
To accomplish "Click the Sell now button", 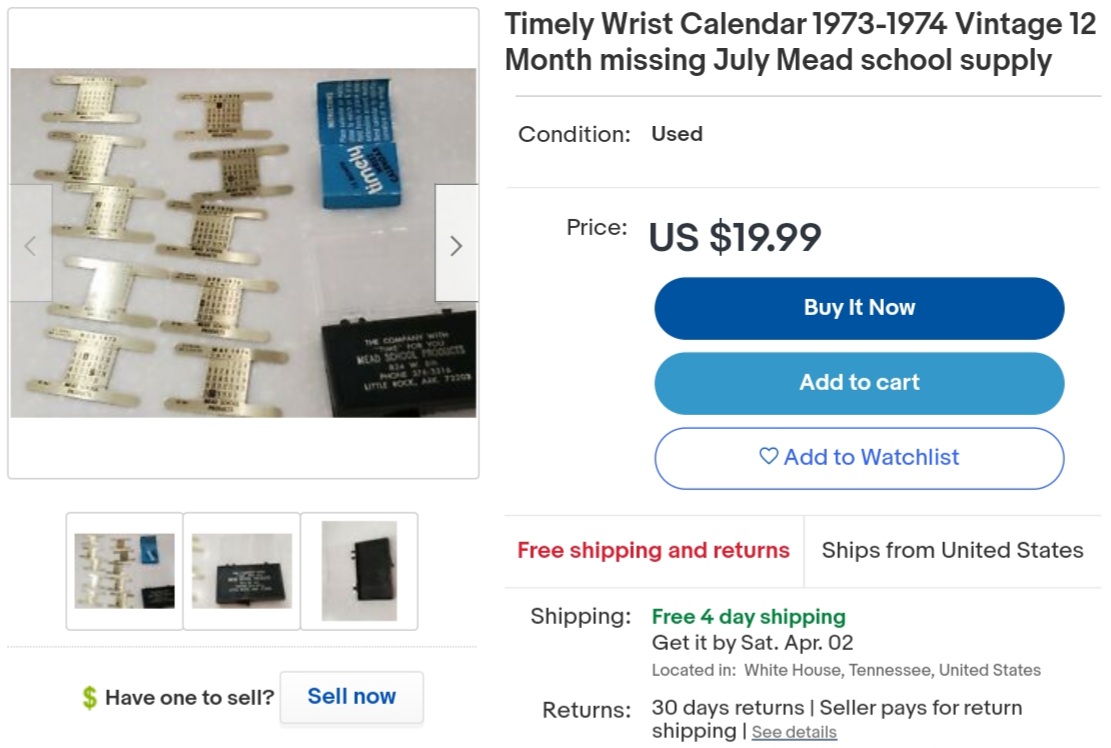I will (351, 697).
